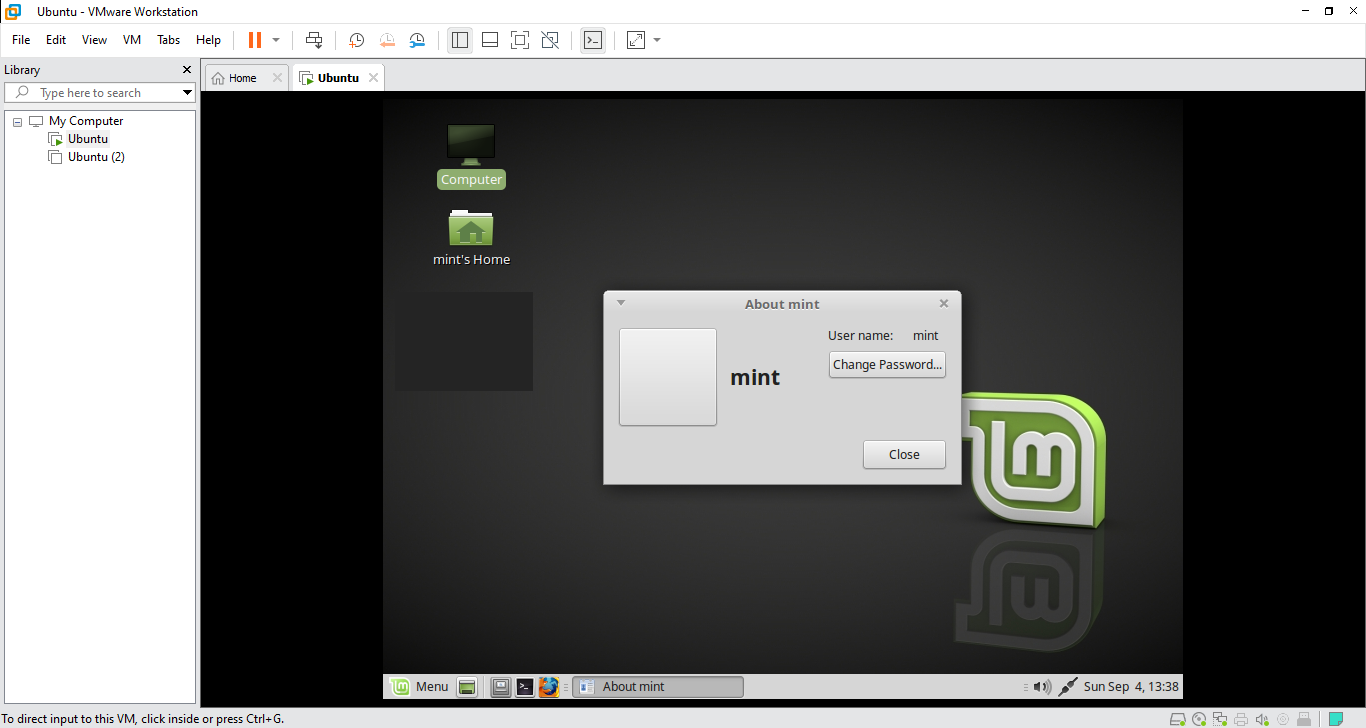Open the Edit menu
1366x728 pixels.
(x=56, y=40)
